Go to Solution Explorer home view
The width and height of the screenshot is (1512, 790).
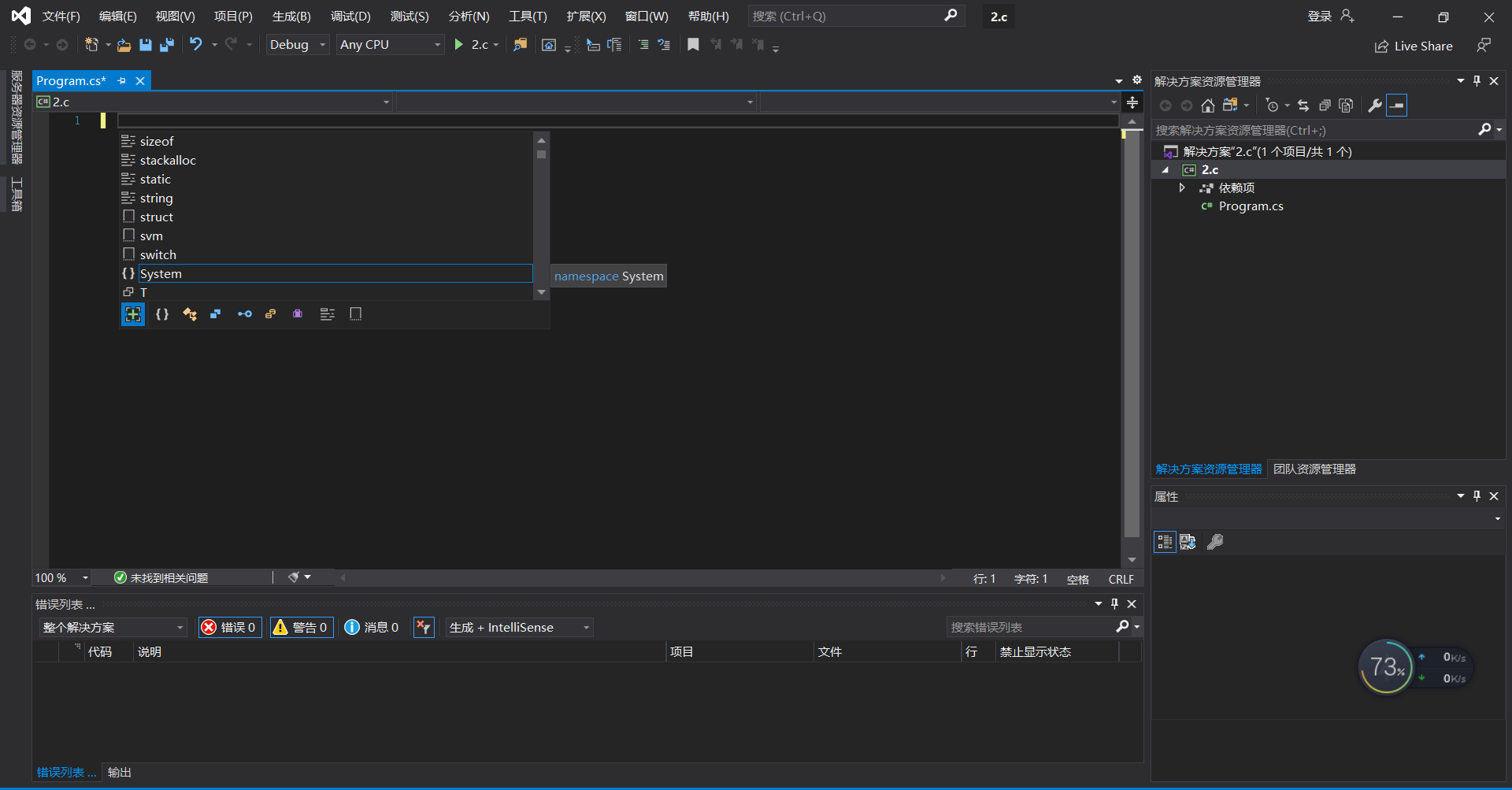[1208, 106]
